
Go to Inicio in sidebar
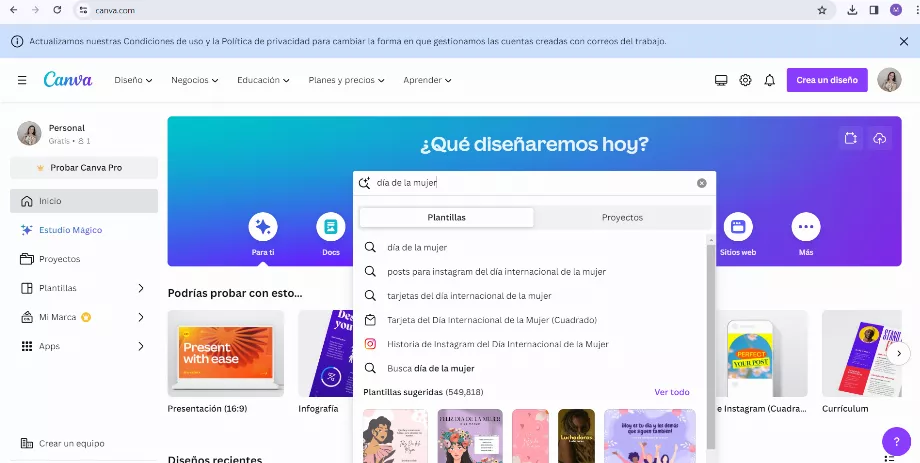point(84,201)
